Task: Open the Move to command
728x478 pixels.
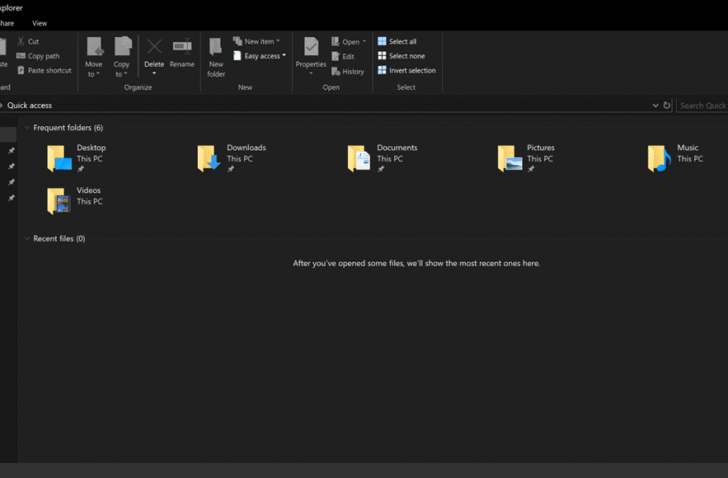Action: [94, 57]
